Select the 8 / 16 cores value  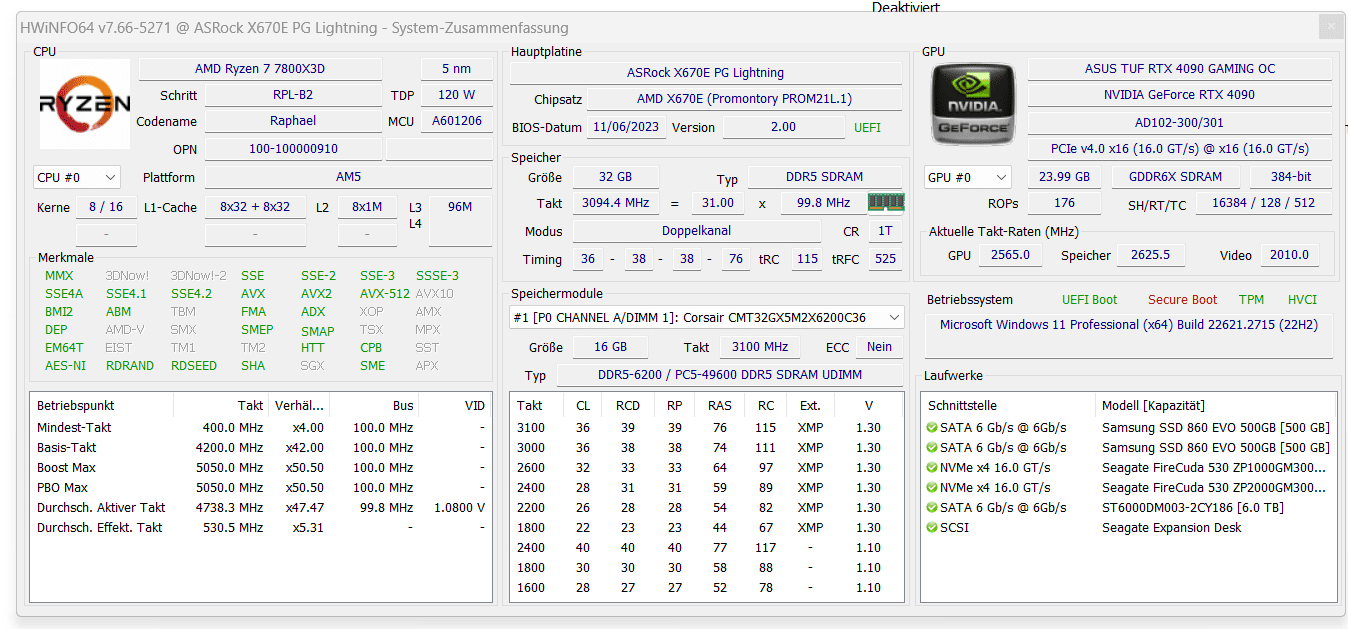tap(106, 207)
